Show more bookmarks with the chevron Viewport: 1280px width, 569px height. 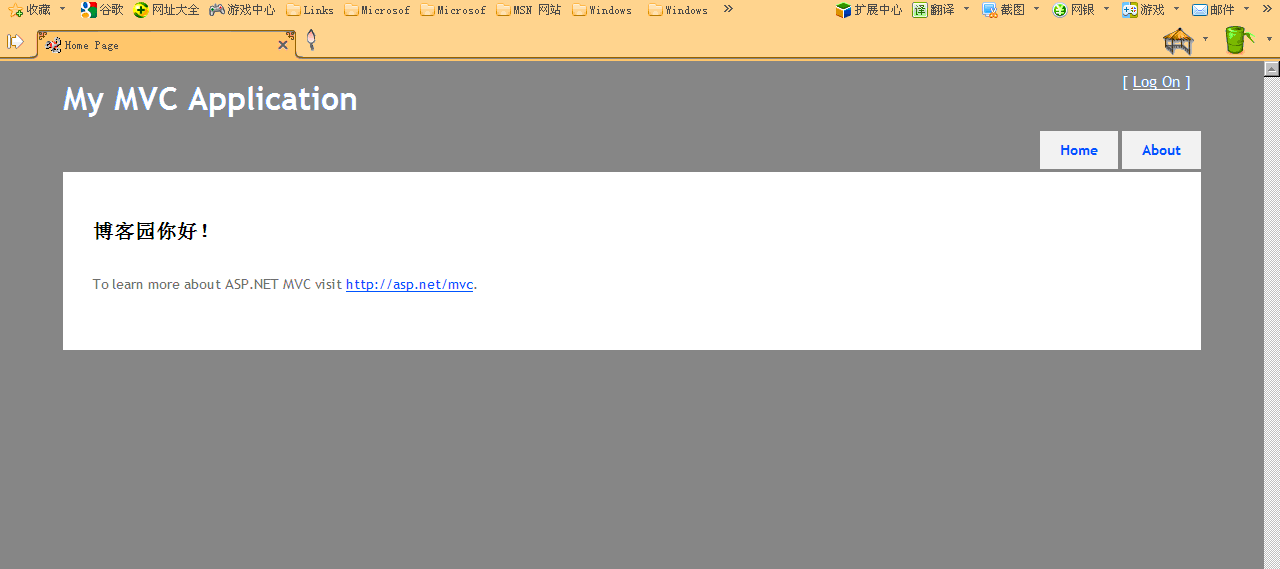(728, 9)
